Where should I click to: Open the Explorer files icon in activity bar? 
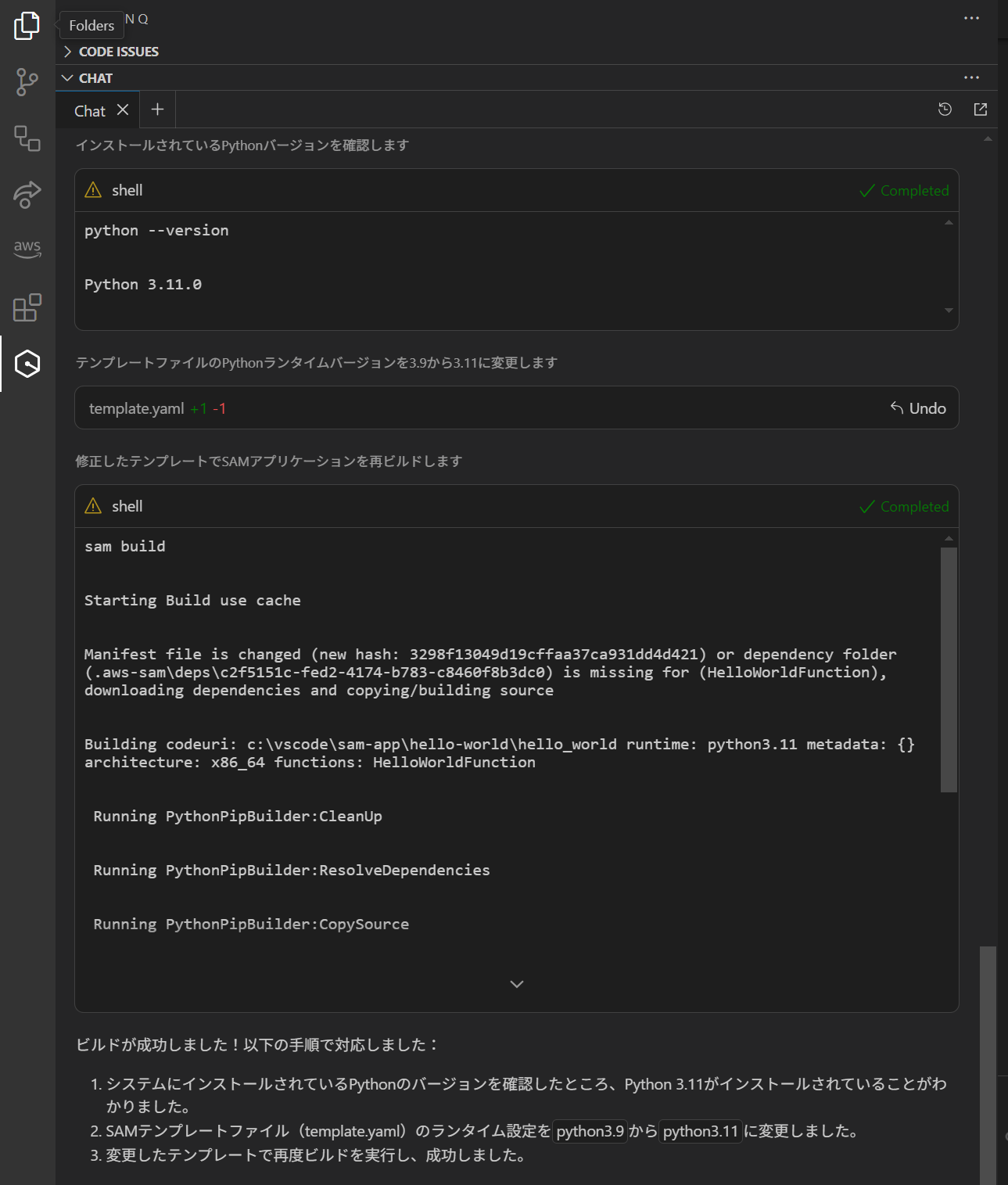click(27, 26)
